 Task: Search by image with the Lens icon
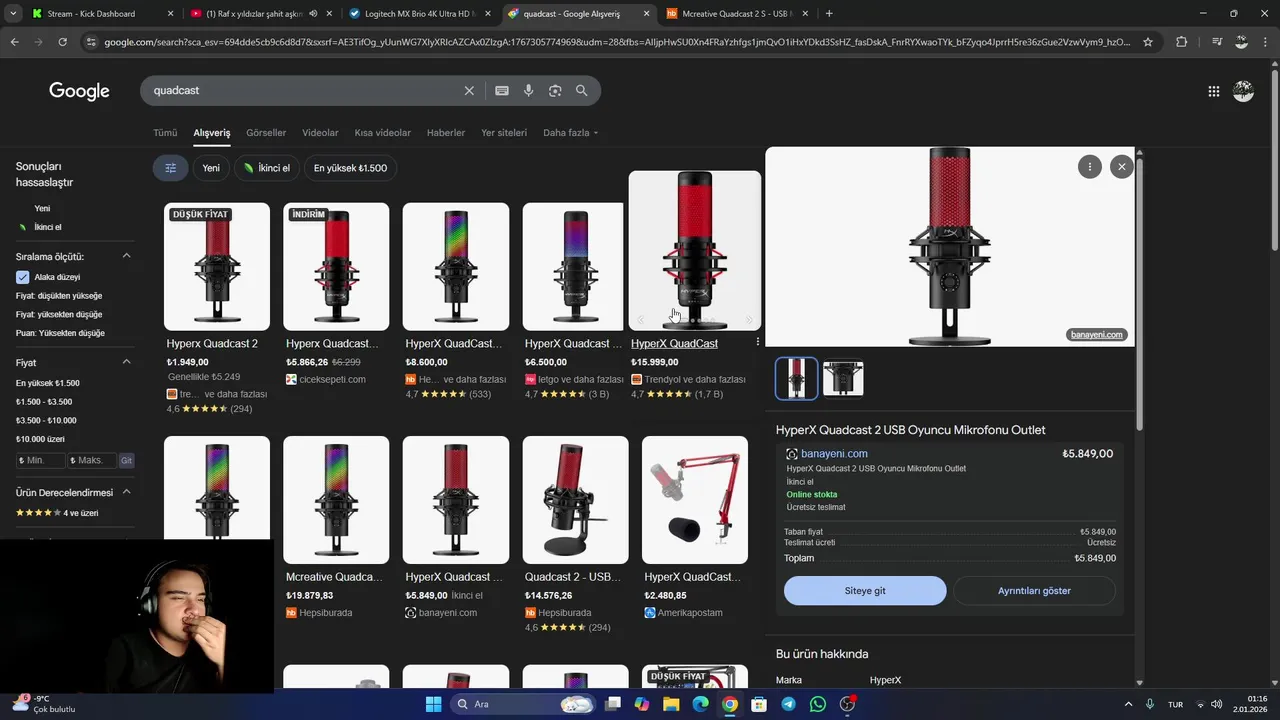[555, 91]
